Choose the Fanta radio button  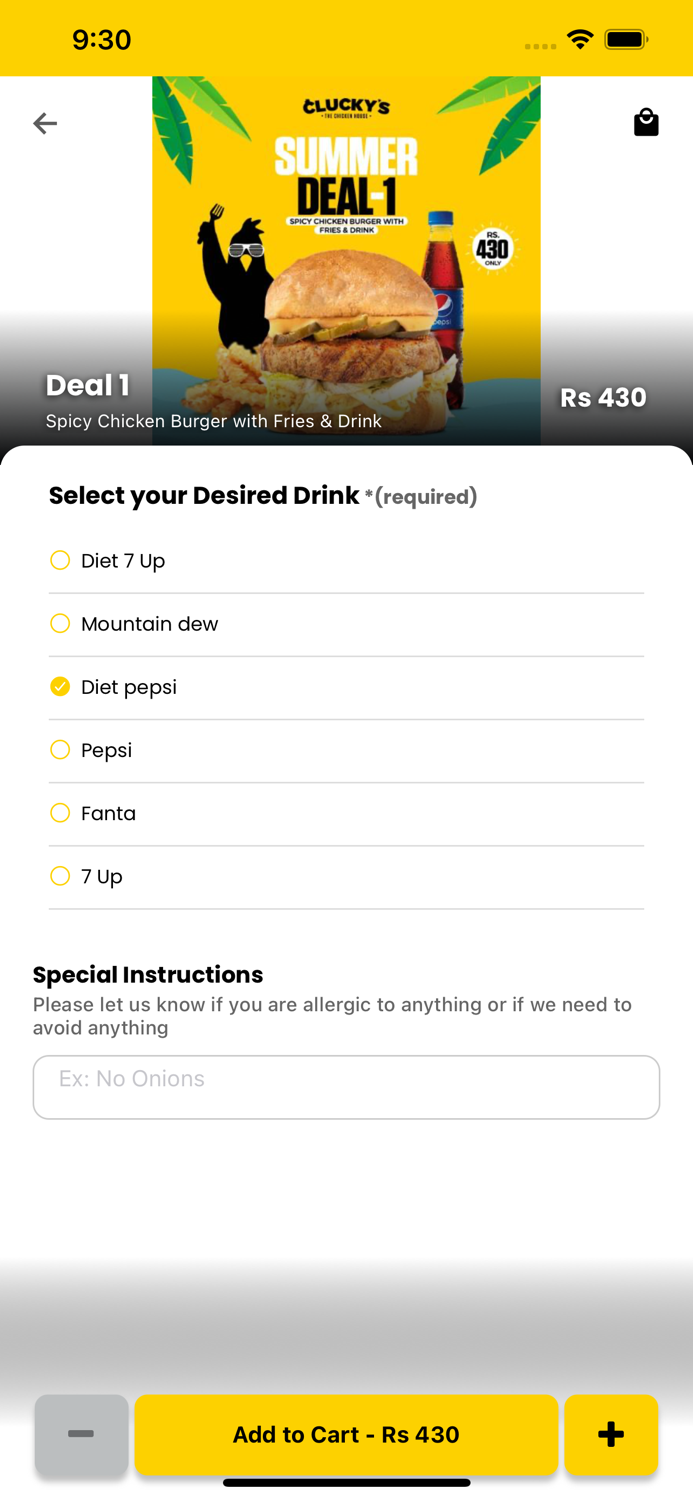60,813
